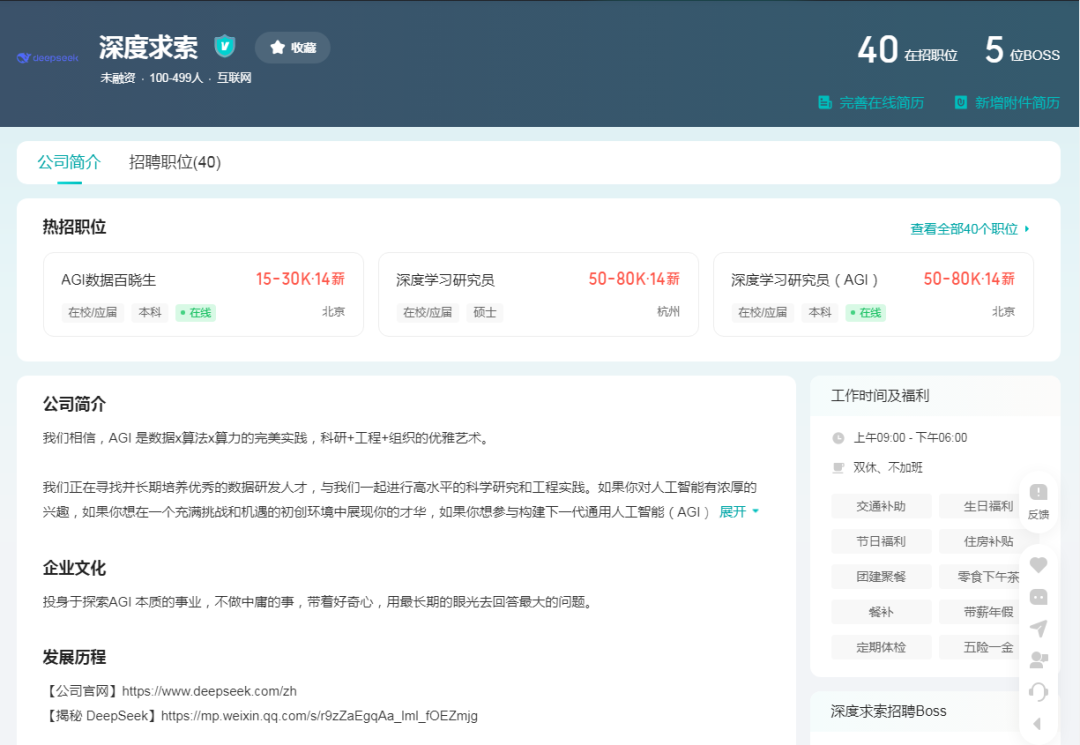This screenshot has width=1080, height=745.
Task: Click 定期体检 benefit tag
Action: (x=881, y=647)
